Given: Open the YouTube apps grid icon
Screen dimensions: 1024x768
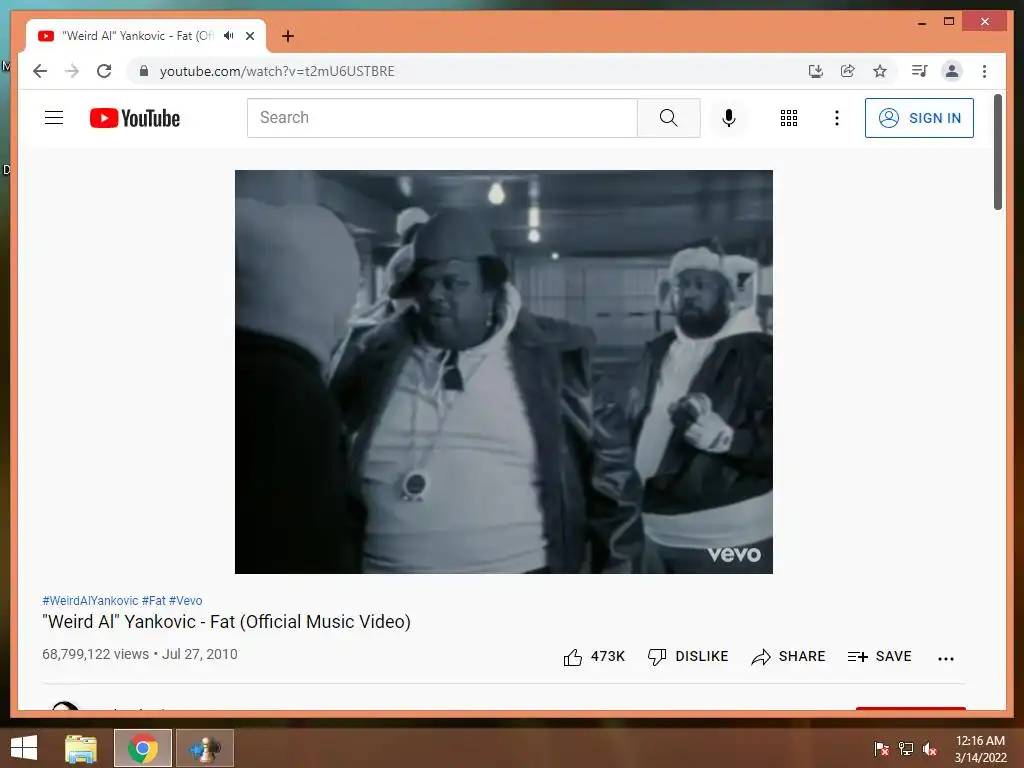Looking at the screenshot, I should pos(788,118).
